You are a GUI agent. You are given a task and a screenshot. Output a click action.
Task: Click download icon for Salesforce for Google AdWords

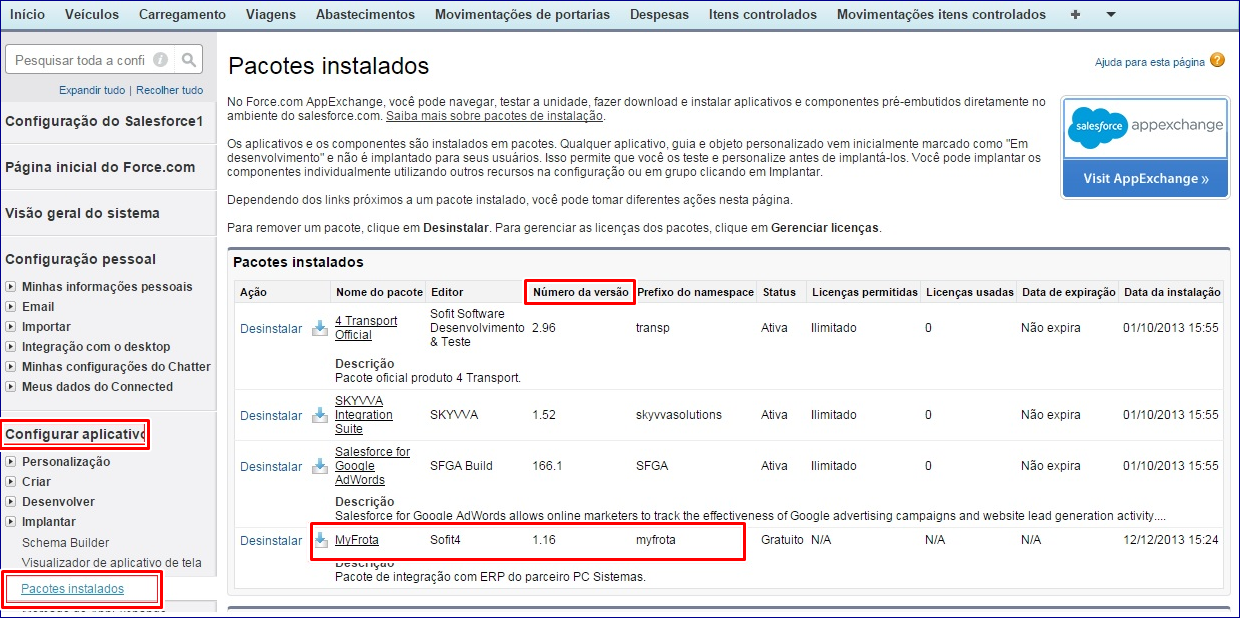[320, 466]
